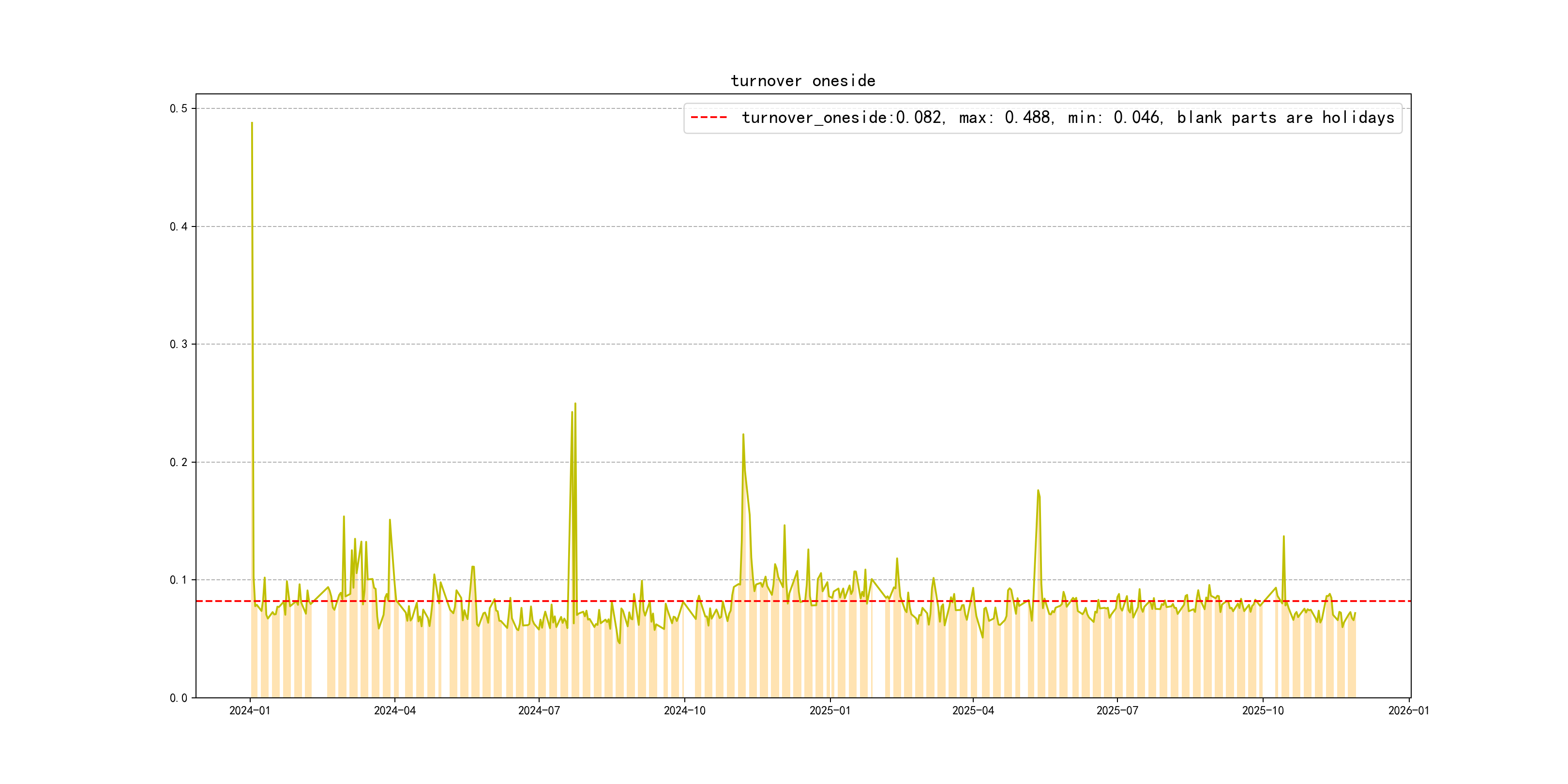
Task: Click the 2026-01 x-axis label
Action: [x=1408, y=710]
